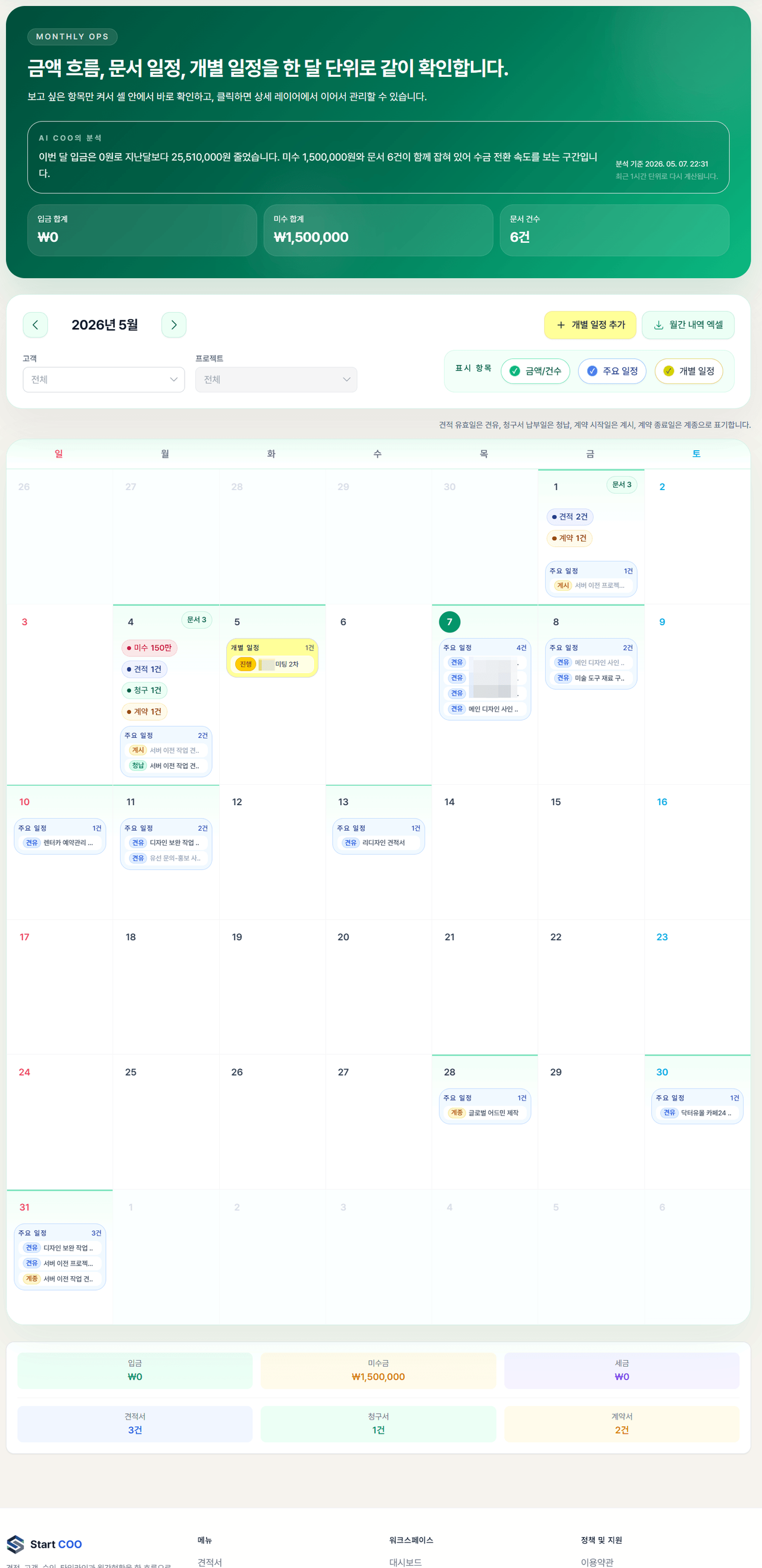
Task: Toggle the 주요 일정 display filter
Action: [612, 371]
